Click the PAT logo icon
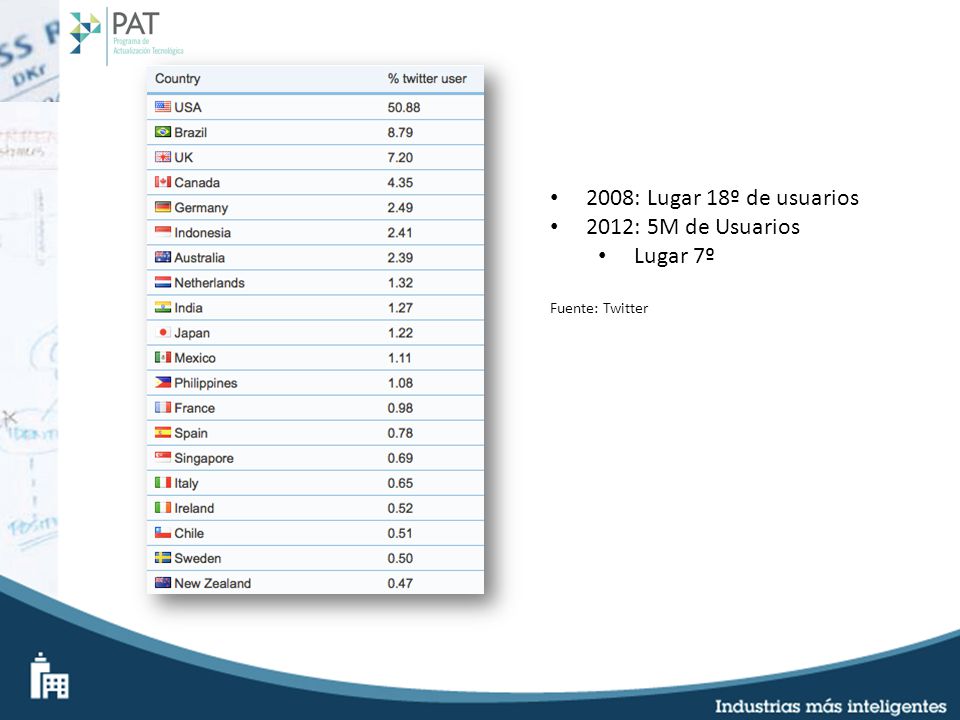 click(85, 33)
